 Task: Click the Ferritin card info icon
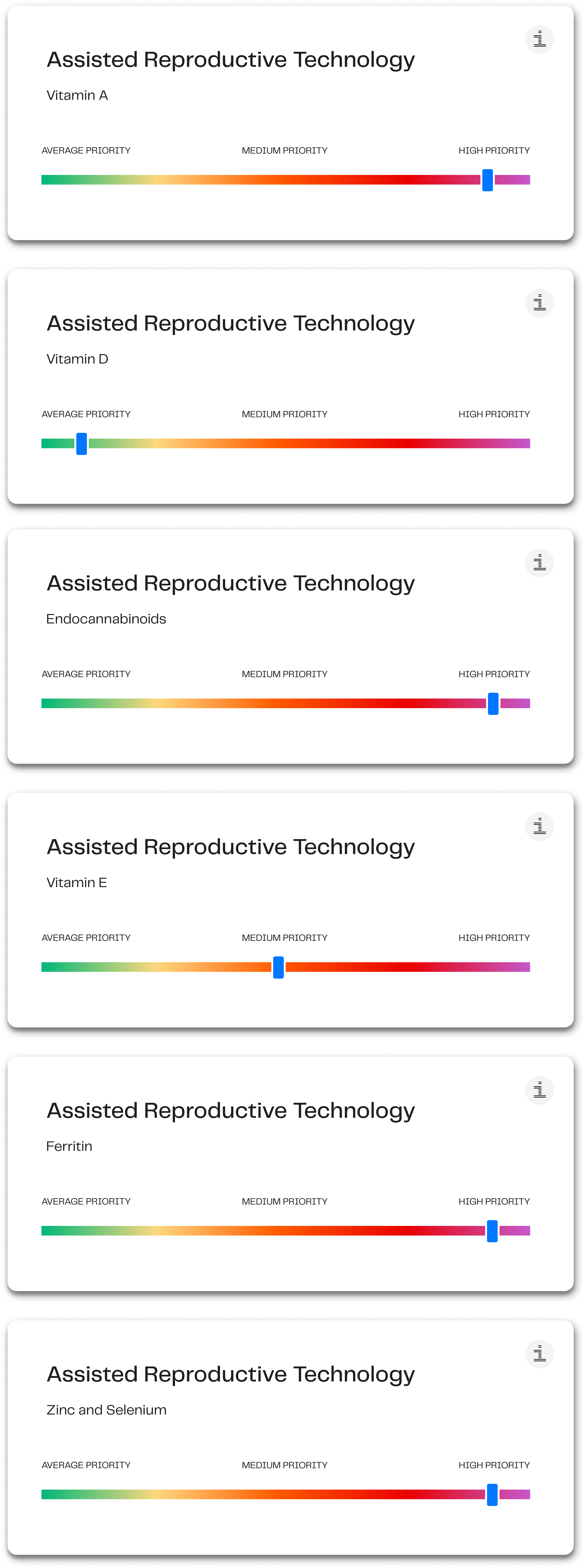point(539,1090)
